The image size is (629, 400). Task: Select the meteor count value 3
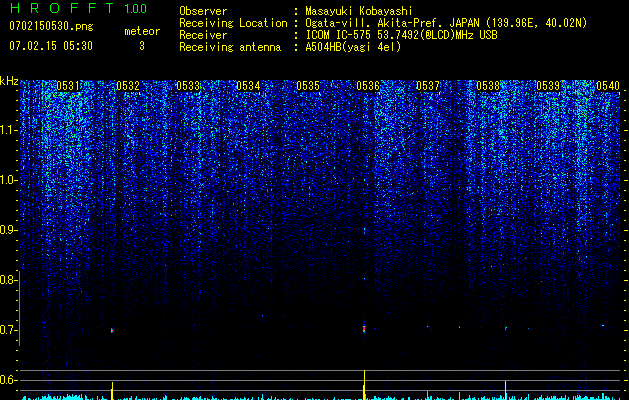click(x=142, y=46)
